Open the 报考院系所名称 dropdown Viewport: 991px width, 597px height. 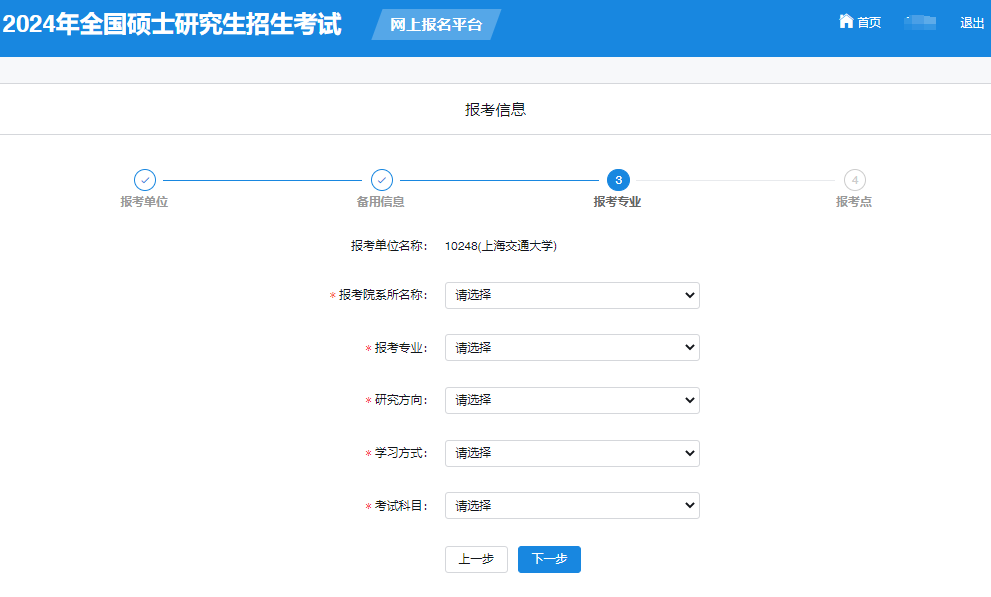point(572,295)
